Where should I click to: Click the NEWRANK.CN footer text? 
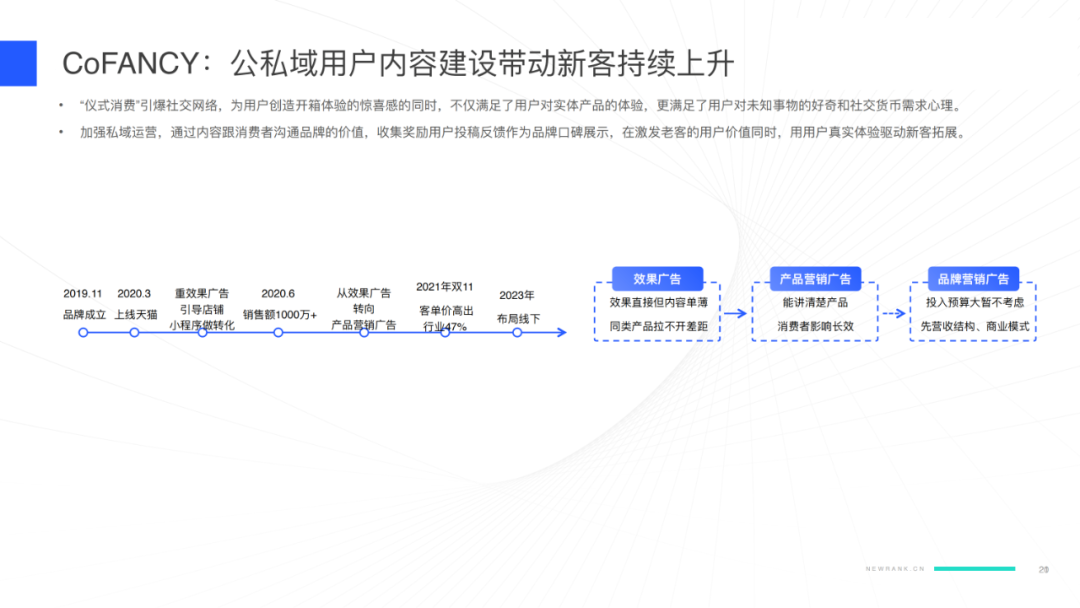[895, 569]
